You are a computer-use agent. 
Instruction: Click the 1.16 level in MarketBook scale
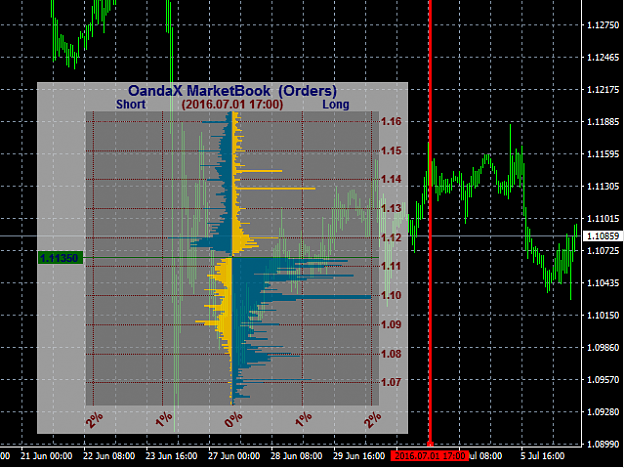click(391, 122)
